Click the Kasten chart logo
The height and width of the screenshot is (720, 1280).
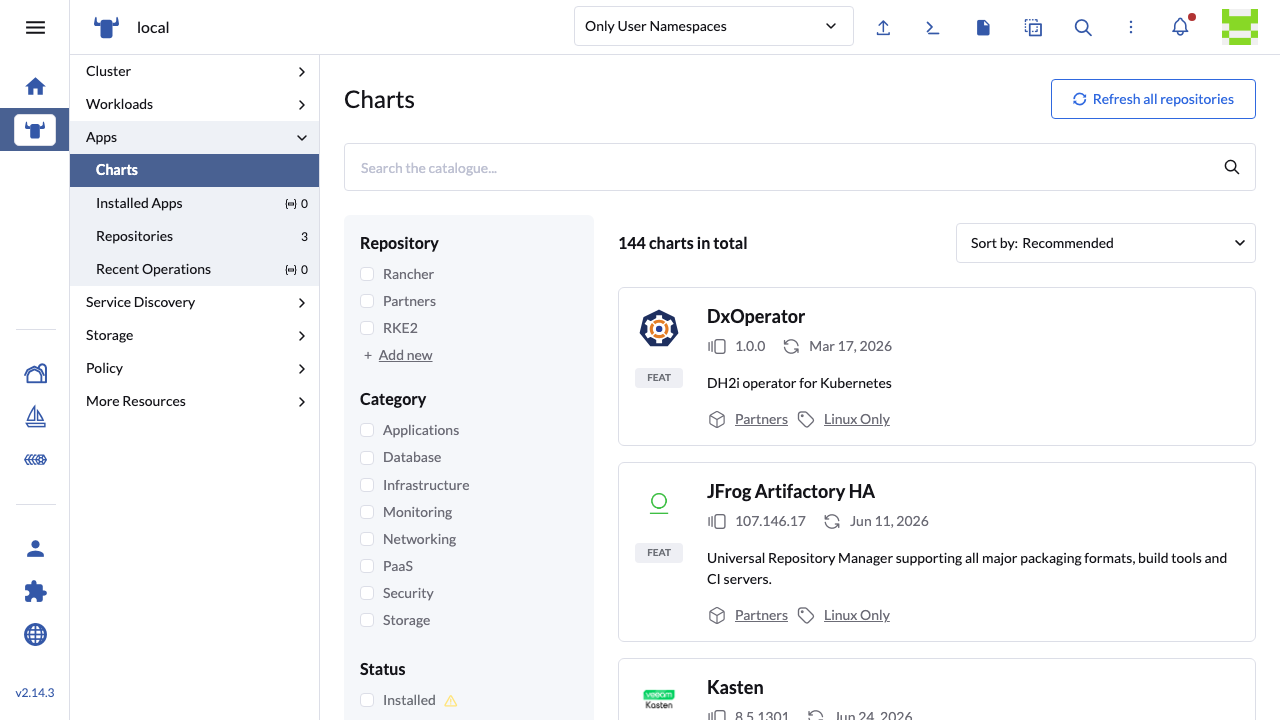point(659,698)
